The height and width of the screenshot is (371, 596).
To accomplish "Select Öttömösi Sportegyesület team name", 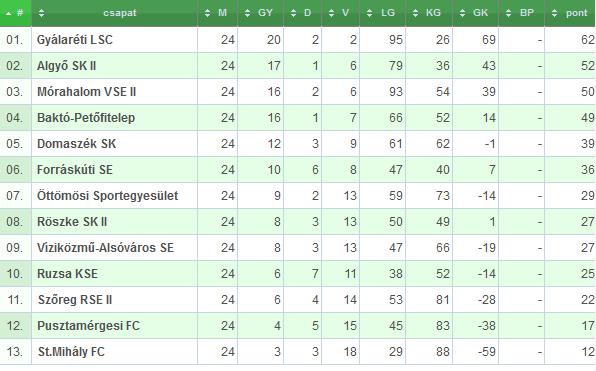I will (x=108, y=196).
